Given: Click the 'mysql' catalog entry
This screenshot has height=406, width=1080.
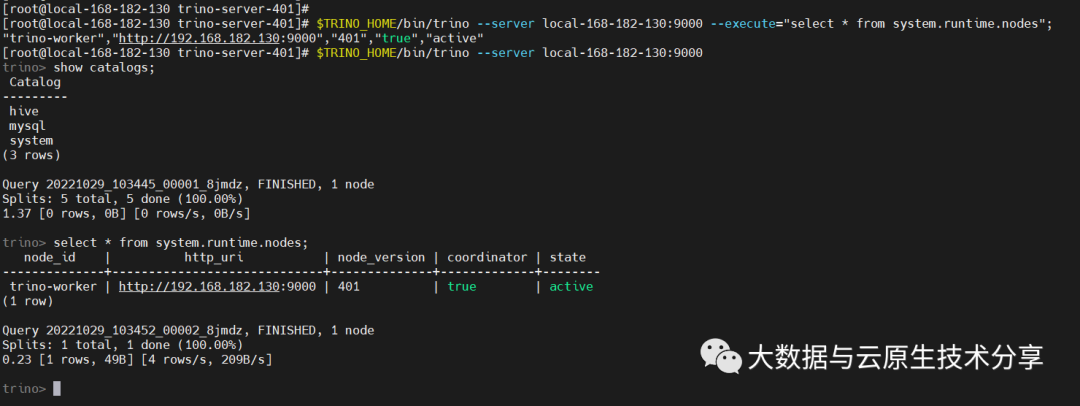Looking at the screenshot, I should click(x=28, y=126).
